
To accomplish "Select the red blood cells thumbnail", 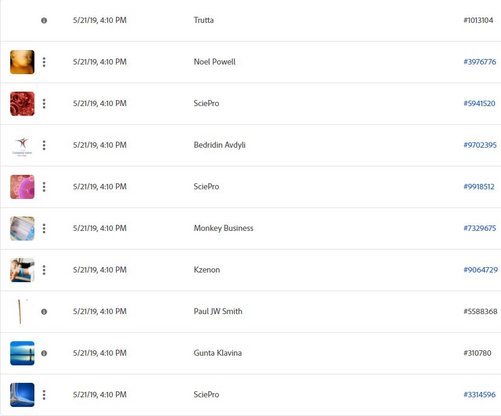I will (x=22, y=104).
